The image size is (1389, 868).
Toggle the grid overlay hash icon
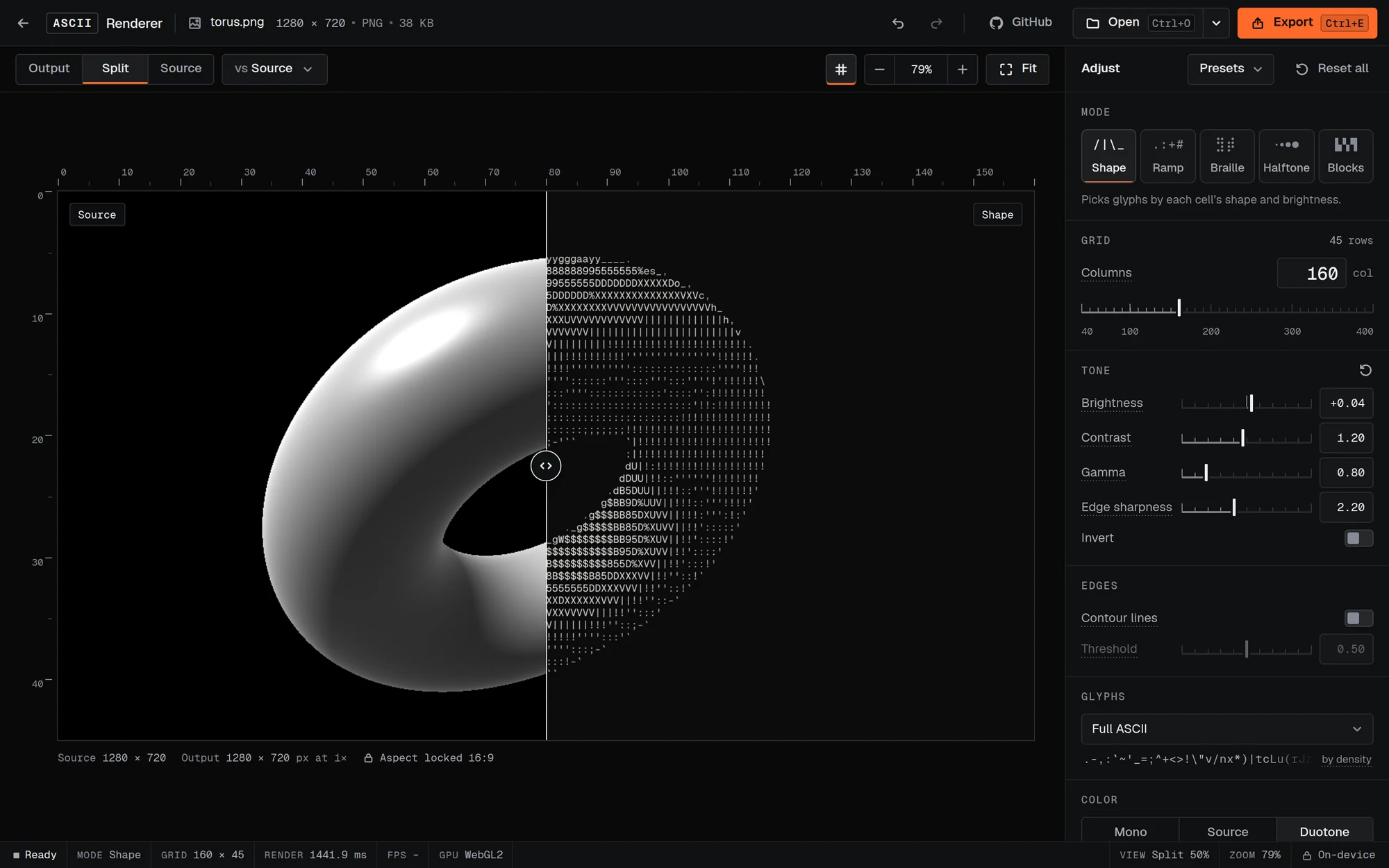[x=841, y=69]
